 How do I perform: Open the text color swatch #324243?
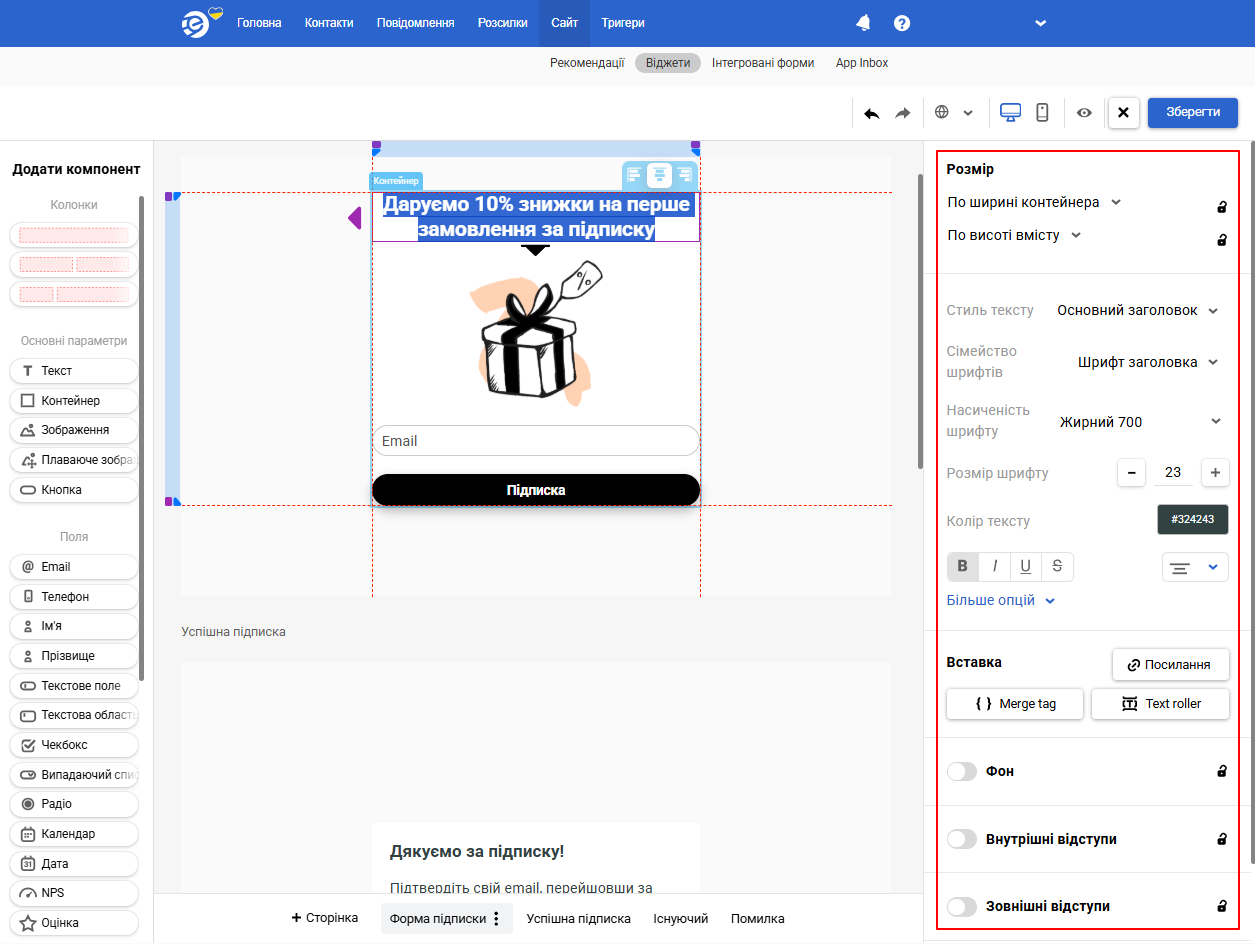tap(1192, 520)
